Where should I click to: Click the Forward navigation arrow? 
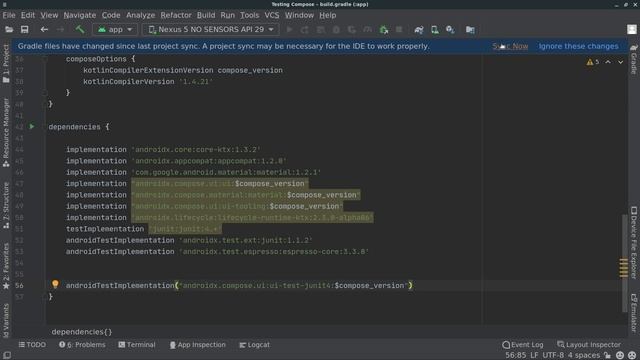(60, 29)
